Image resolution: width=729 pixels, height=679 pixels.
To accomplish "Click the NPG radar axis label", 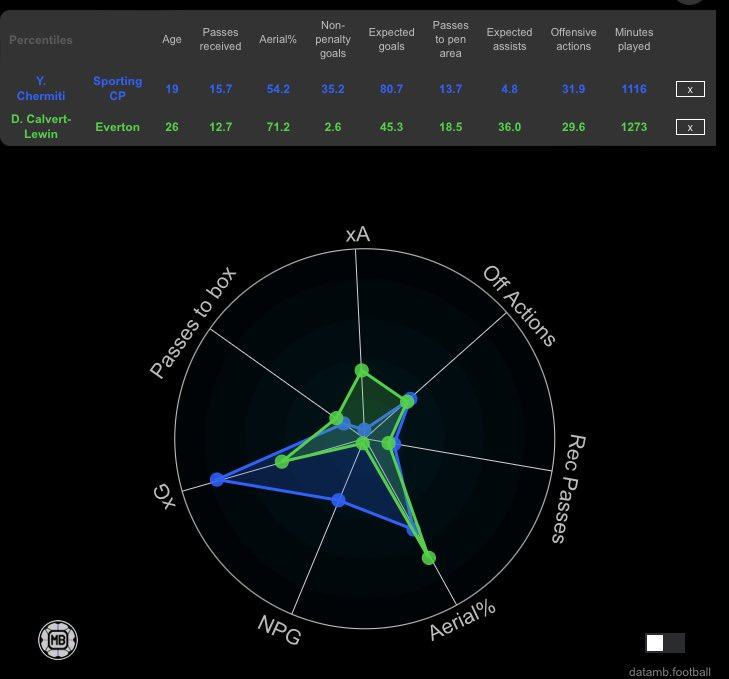I will pos(279,630).
